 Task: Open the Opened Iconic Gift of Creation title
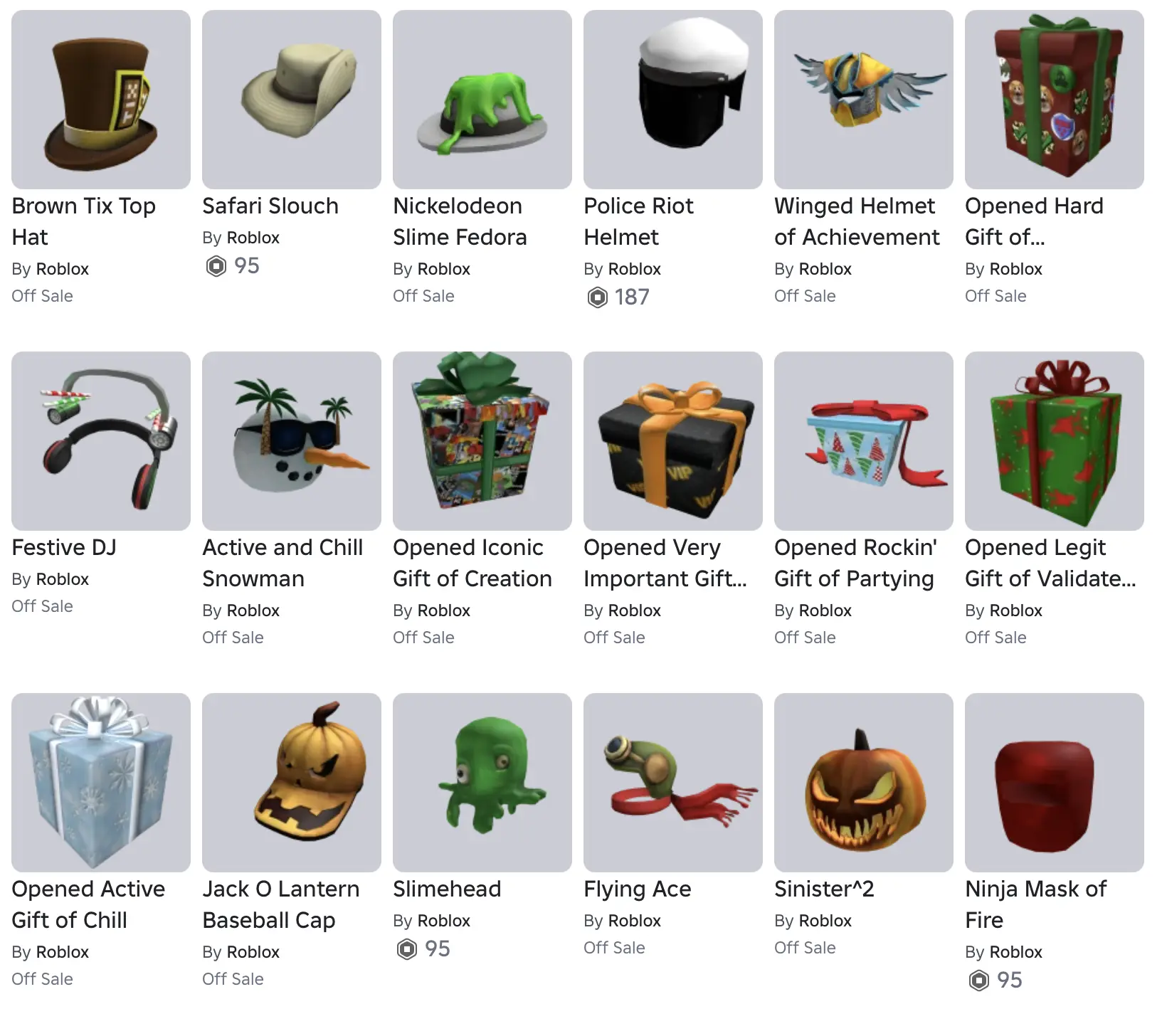click(472, 563)
